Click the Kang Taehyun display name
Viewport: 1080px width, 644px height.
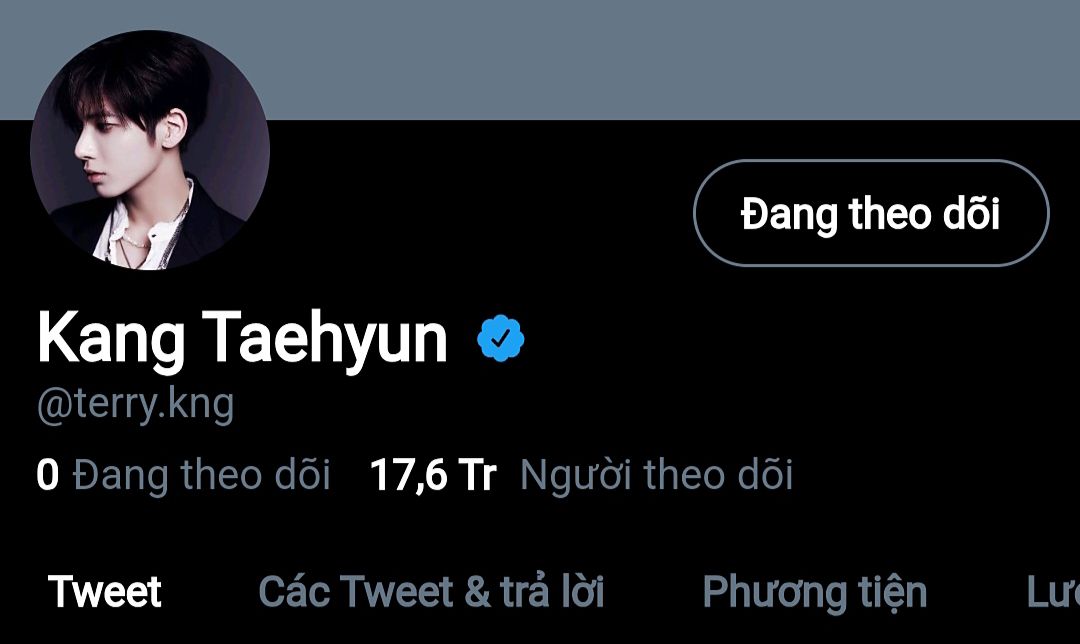point(242,338)
